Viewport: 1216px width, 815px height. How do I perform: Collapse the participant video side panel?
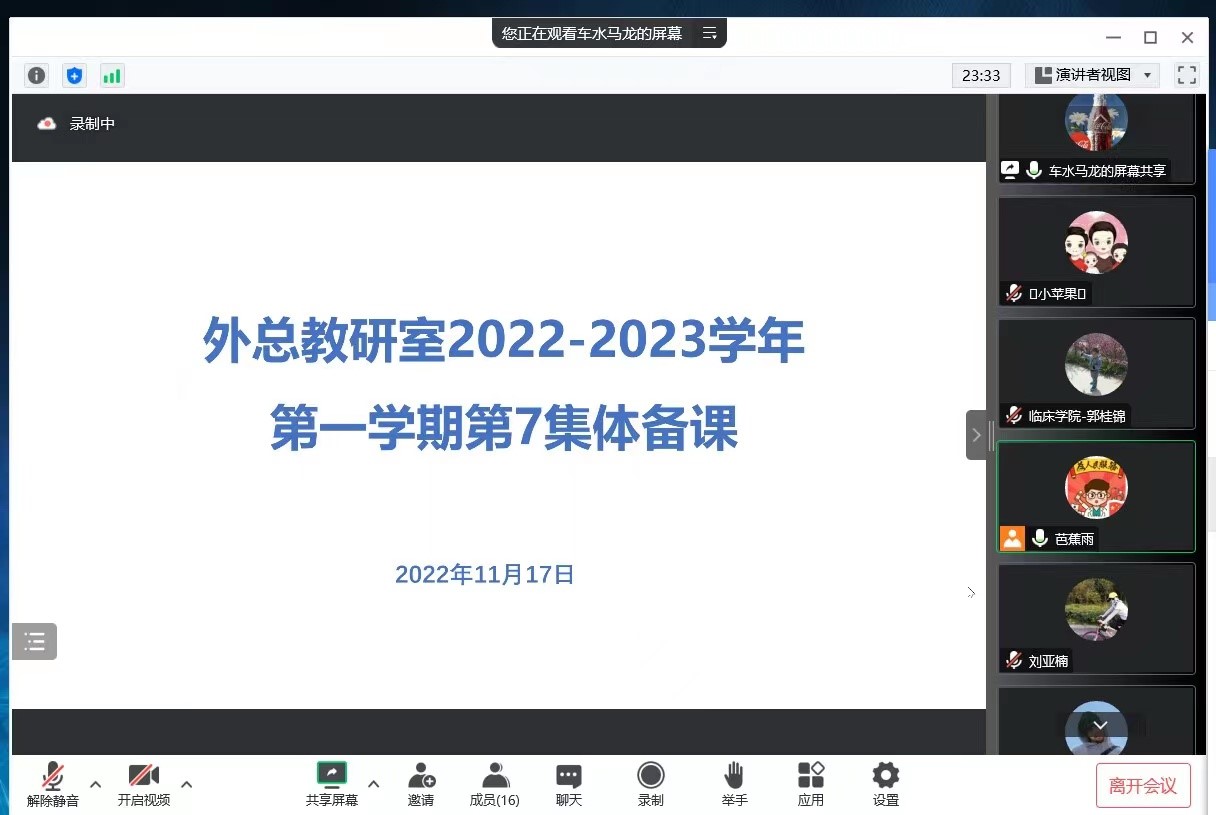(x=976, y=435)
